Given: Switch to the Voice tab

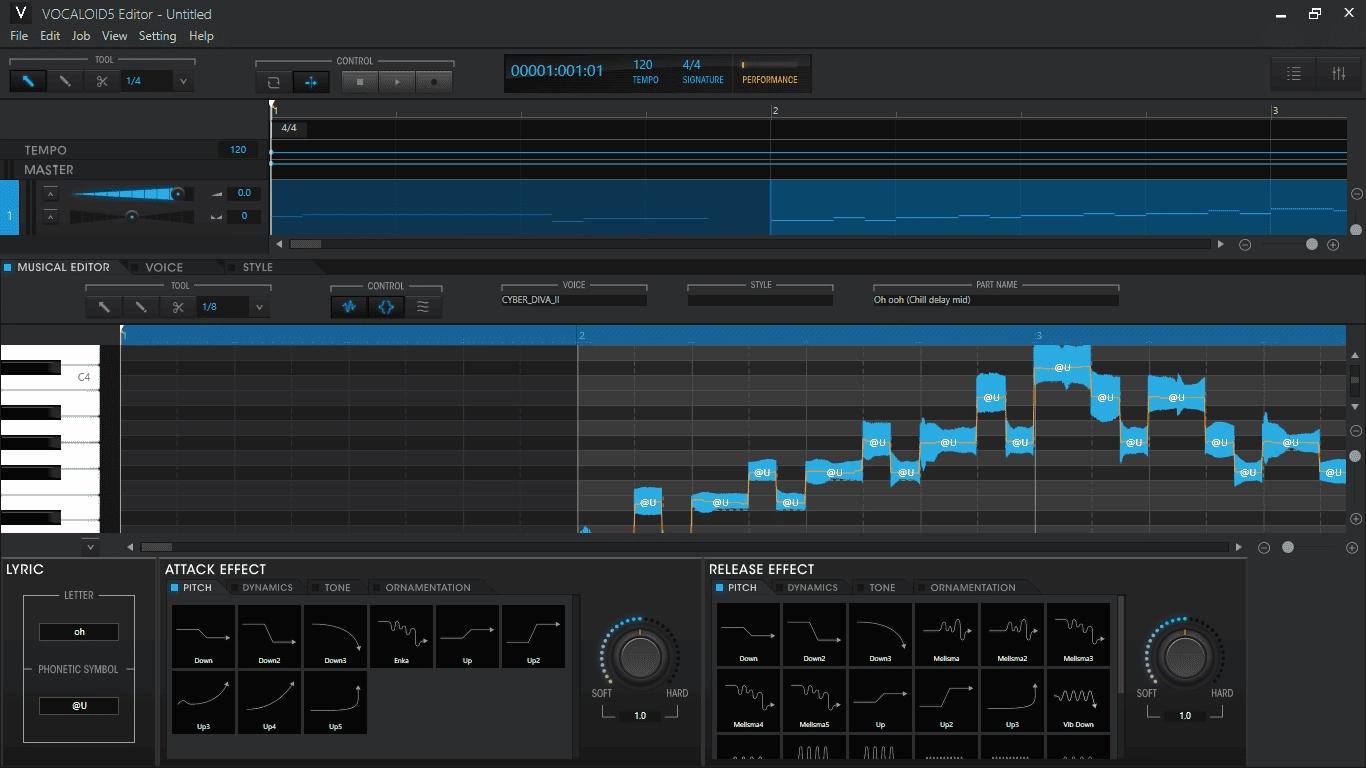Looking at the screenshot, I should click(164, 267).
